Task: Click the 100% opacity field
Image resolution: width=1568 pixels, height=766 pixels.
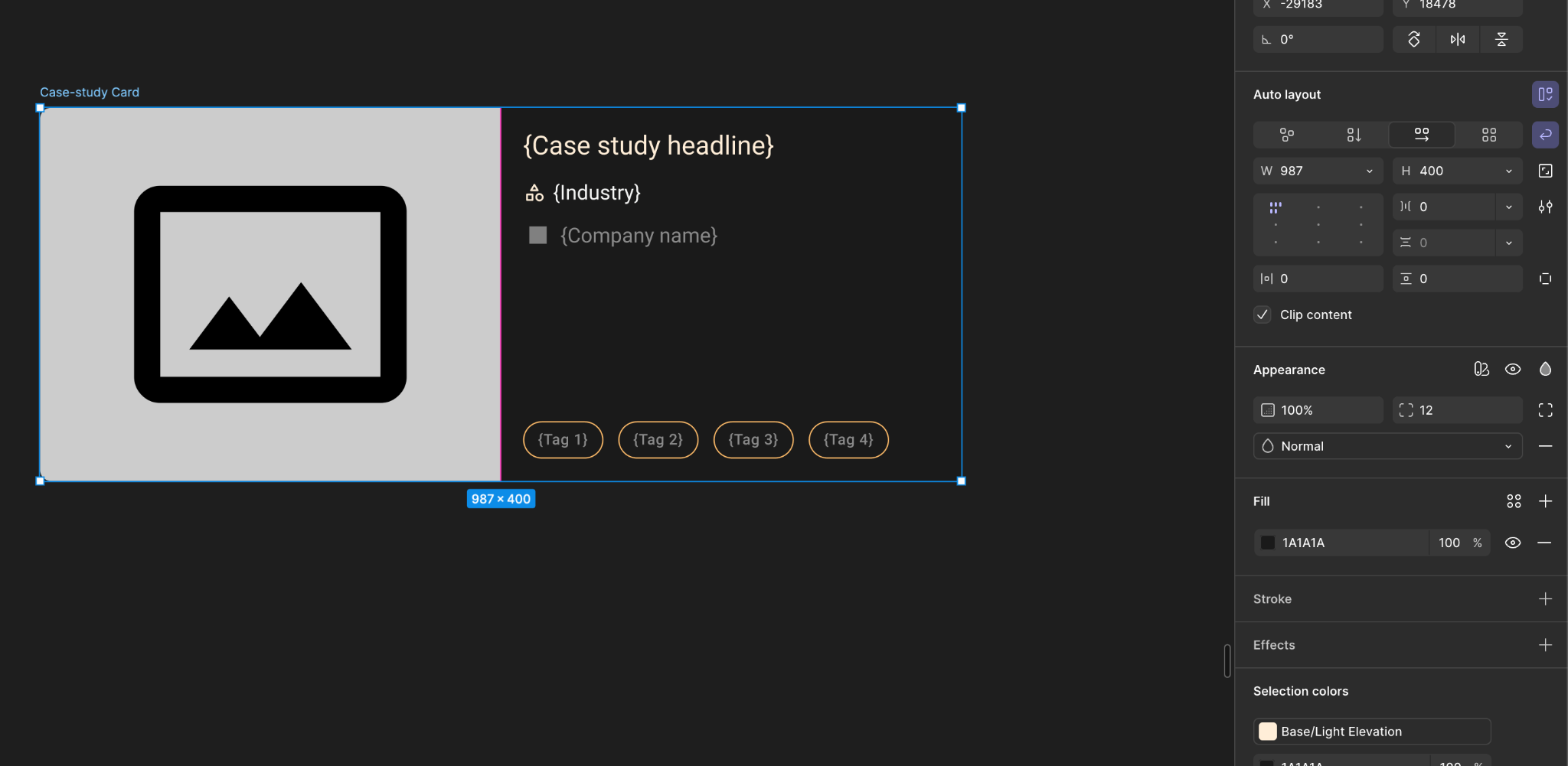Action: point(1318,410)
